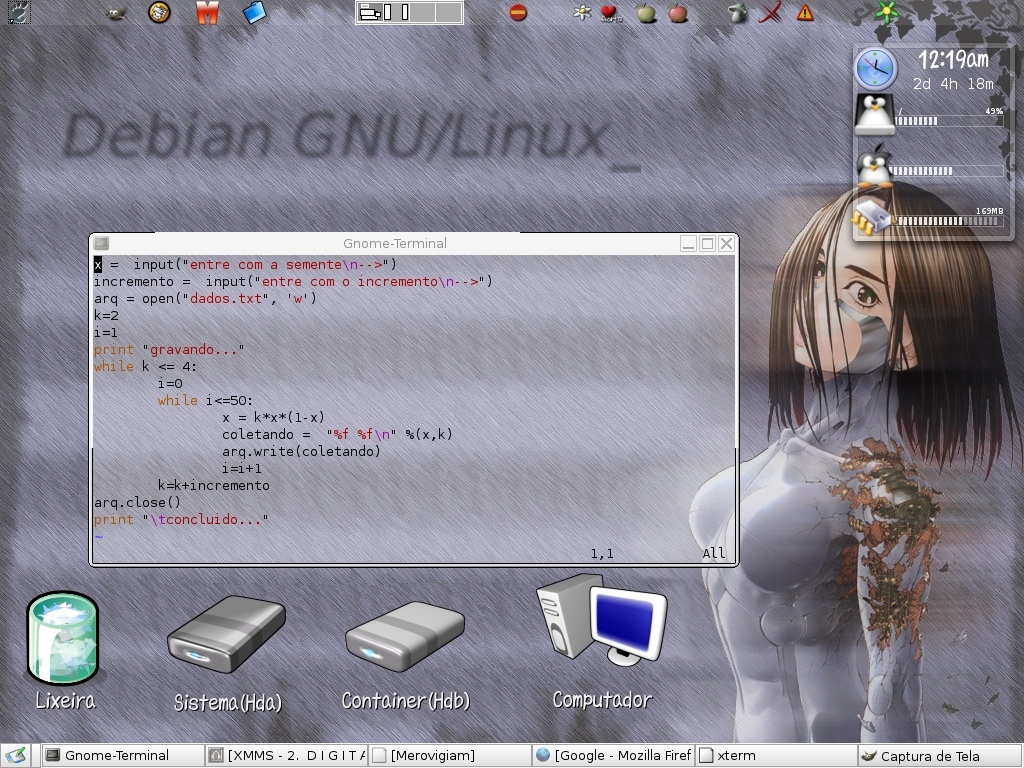1024x768 pixels.
Task: Click the white daisy flower icon
Action: [x=582, y=12]
